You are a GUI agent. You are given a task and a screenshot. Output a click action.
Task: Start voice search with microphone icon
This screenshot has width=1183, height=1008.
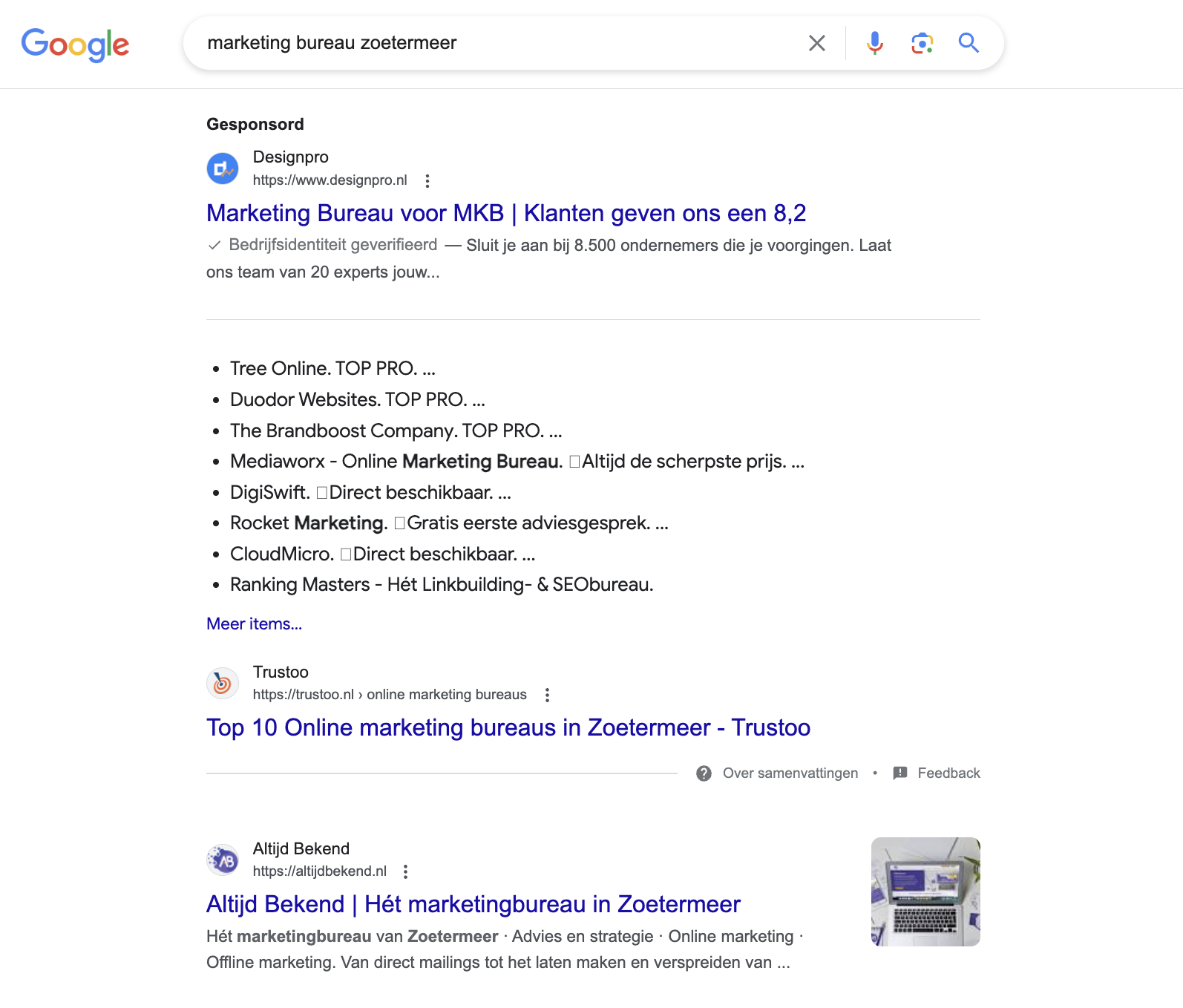875,43
